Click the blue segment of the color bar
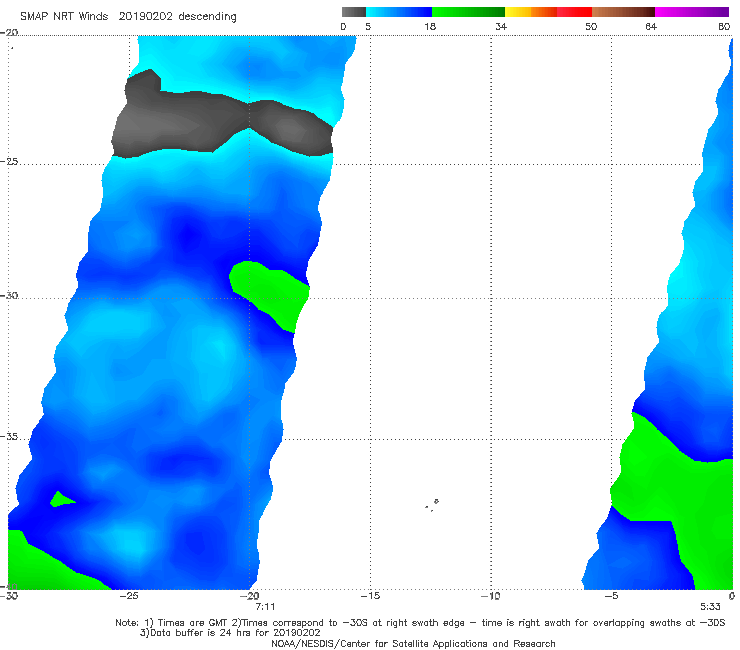This screenshot has height=650, width=740. click(x=399, y=12)
